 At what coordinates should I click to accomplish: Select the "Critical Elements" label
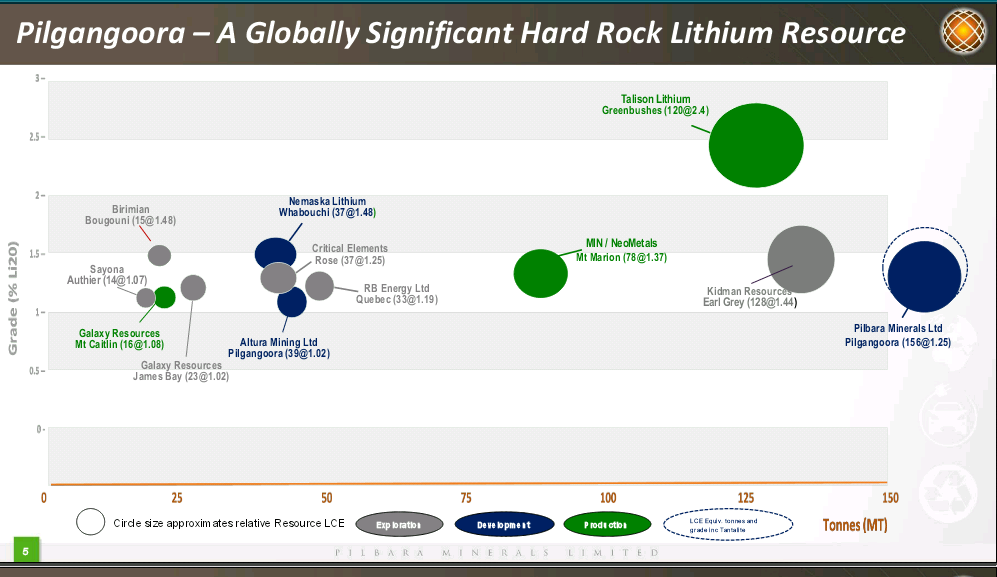350,249
